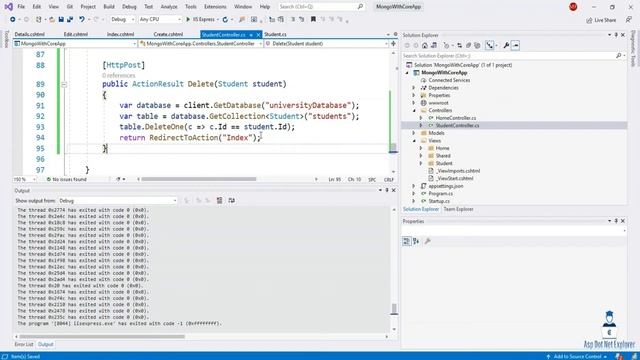Click the Visual Studio logo icon
The width and height of the screenshot is (640, 360).
(8, 7)
